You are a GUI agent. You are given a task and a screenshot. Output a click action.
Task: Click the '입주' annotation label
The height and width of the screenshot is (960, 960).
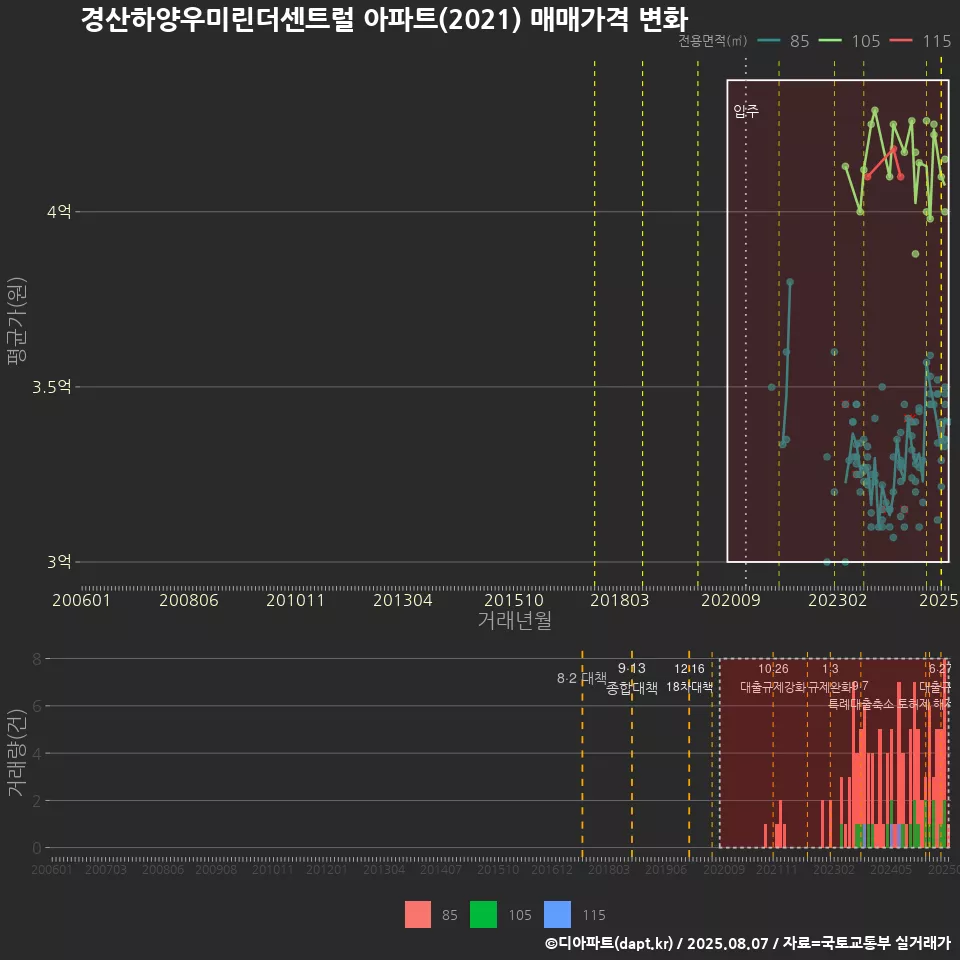(746, 111)
